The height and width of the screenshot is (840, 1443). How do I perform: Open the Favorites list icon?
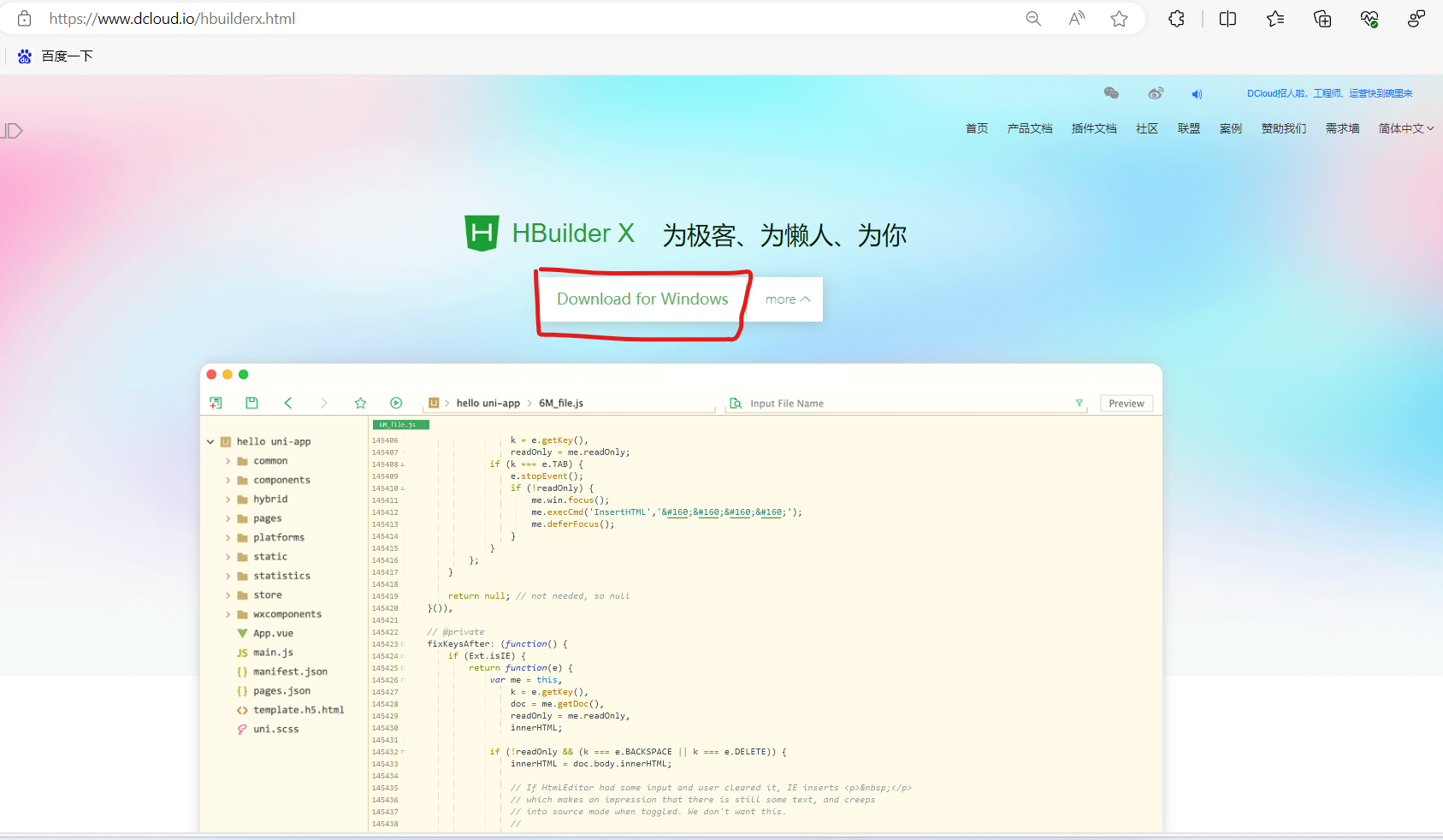pyautogui.click(x=1275, y=19)
